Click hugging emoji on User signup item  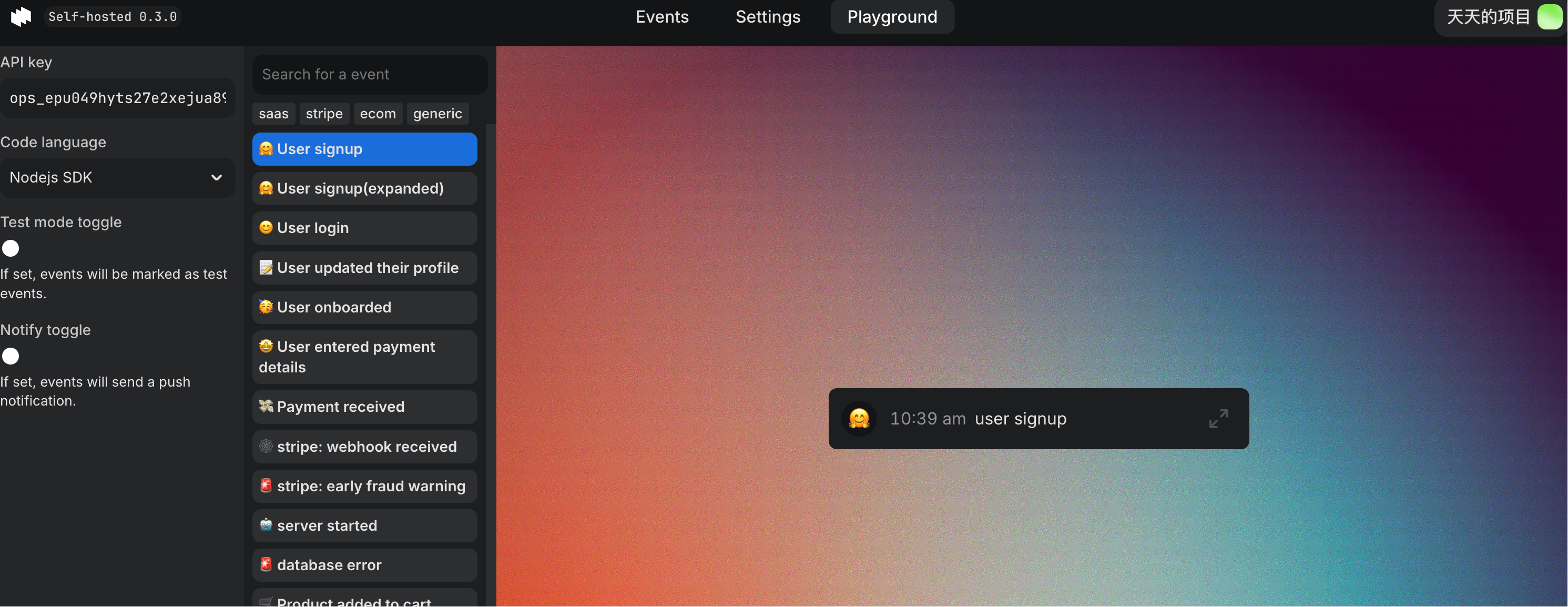266,148
